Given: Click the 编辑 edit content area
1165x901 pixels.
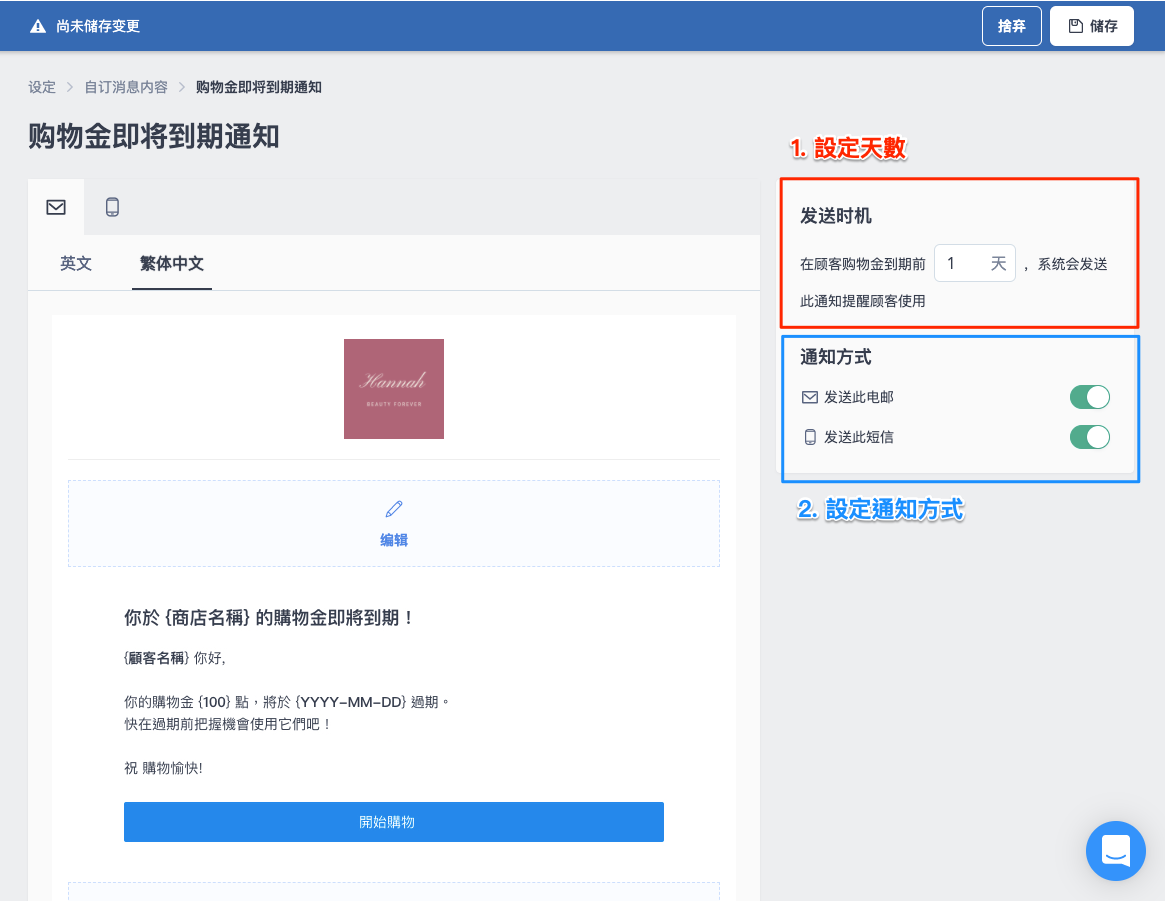Looking at the screenshot, I should click(394, 524).
